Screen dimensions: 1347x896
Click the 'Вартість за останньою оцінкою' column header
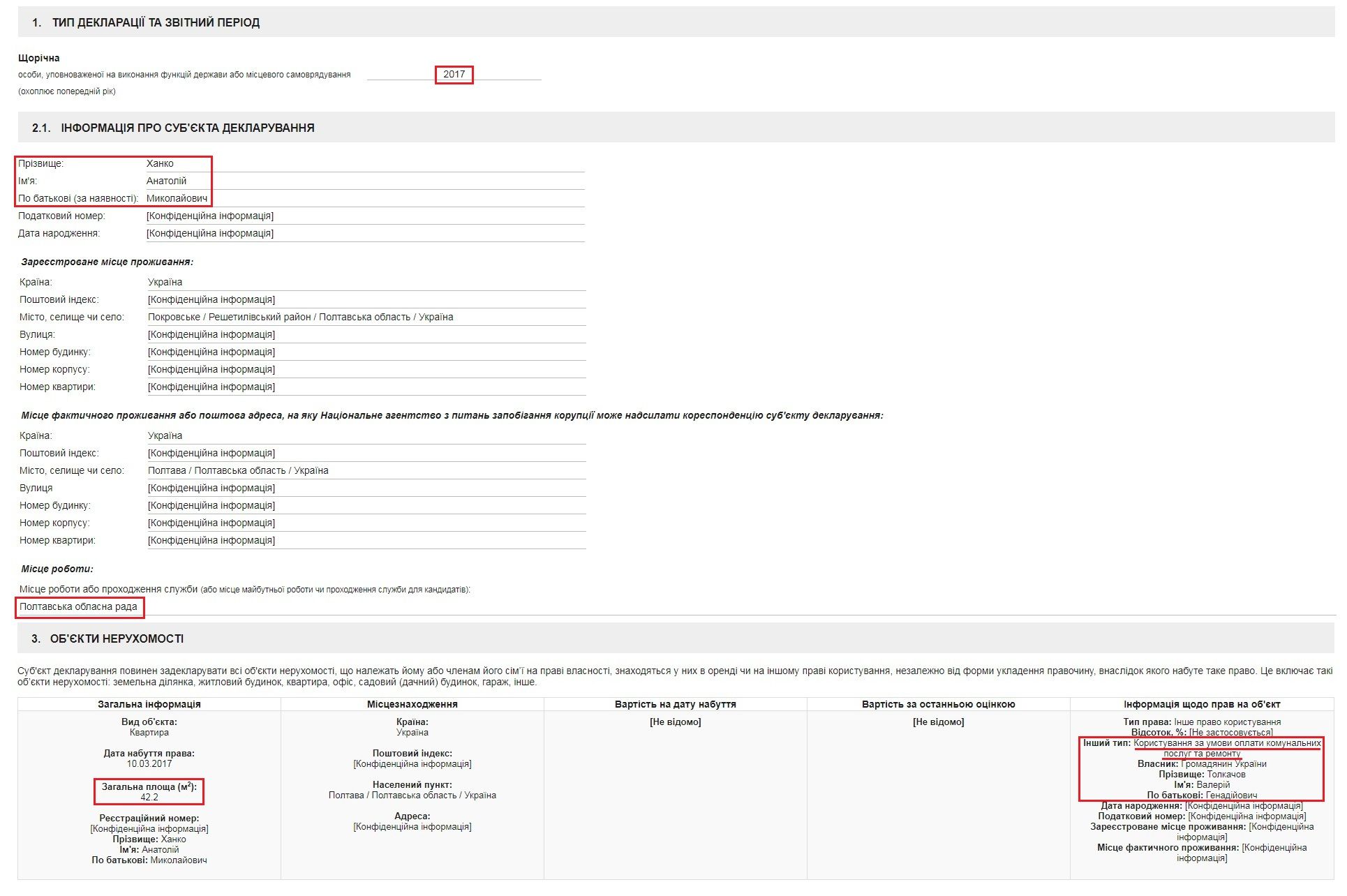(x=938, y=704)
